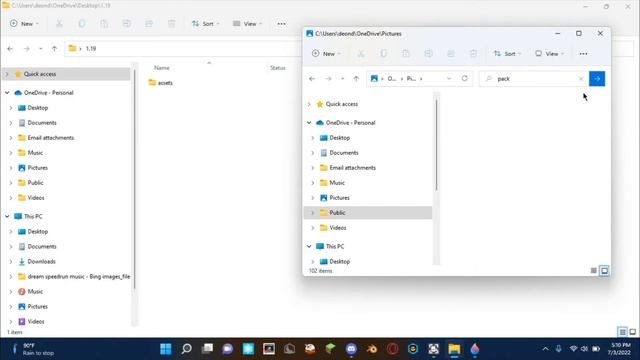Viewport: 640px width, 360px height.
Task: Select the assets folder in 1.19 window
Action: click(x=160, y=82)
